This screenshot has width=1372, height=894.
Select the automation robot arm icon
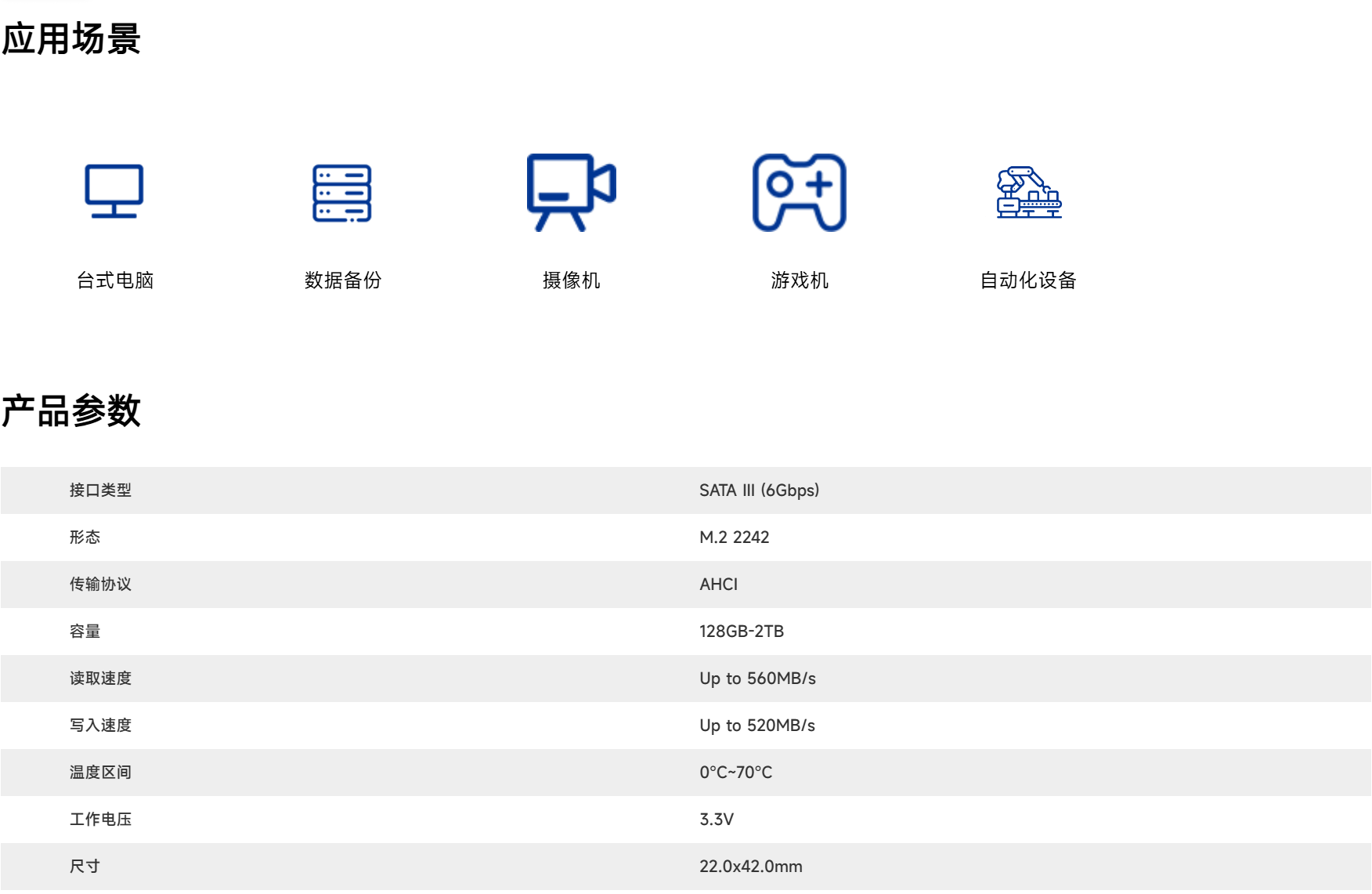(1028, 193)
